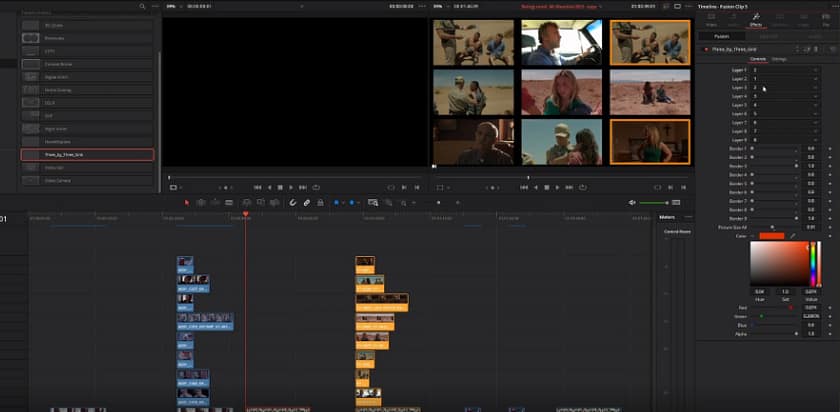Viewport: 840px width, 412px height.
Task: Add keyframe for Border 2
Action: [829, 158]
